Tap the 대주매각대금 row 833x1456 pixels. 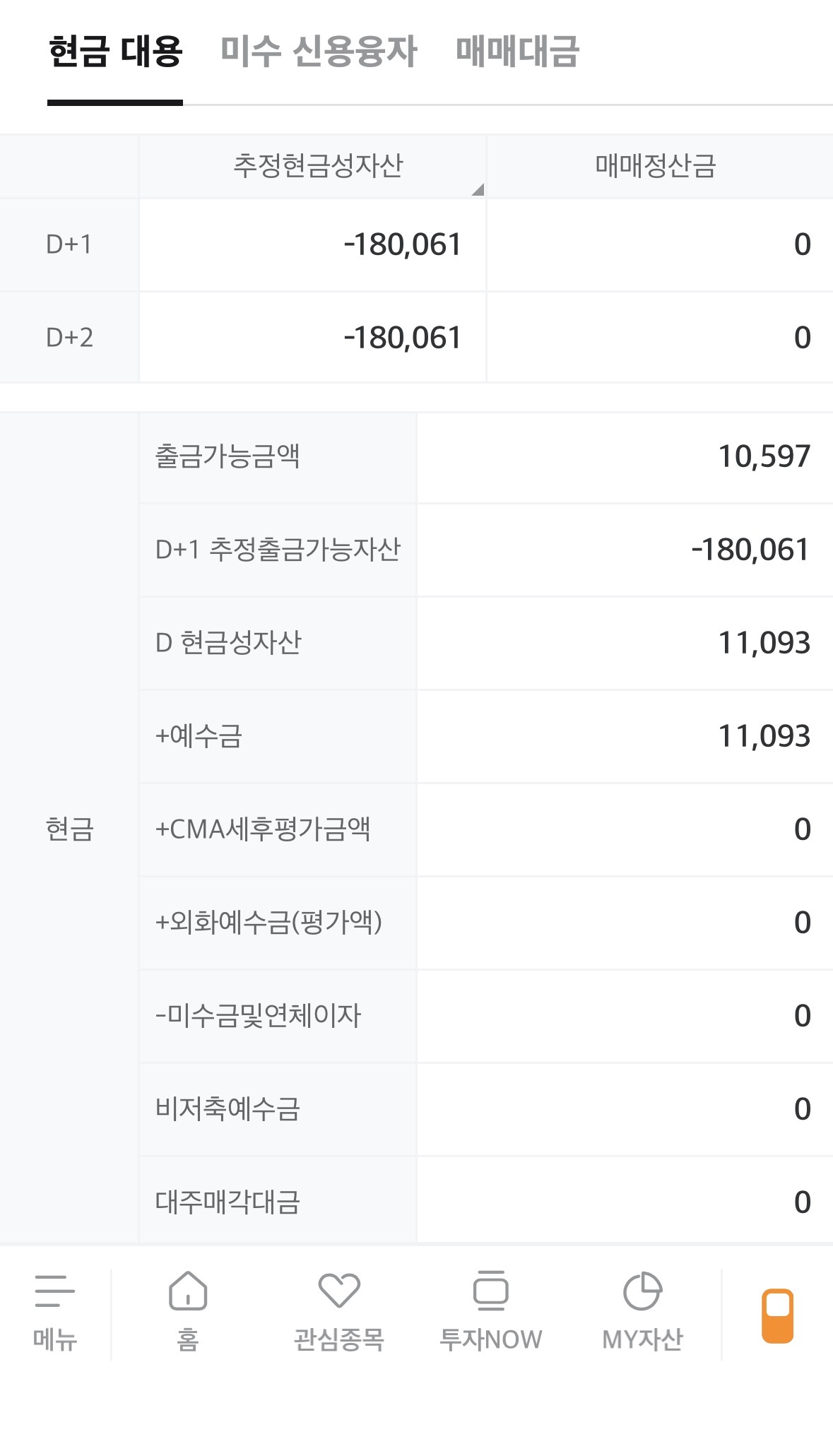(x=486, y=1201)
